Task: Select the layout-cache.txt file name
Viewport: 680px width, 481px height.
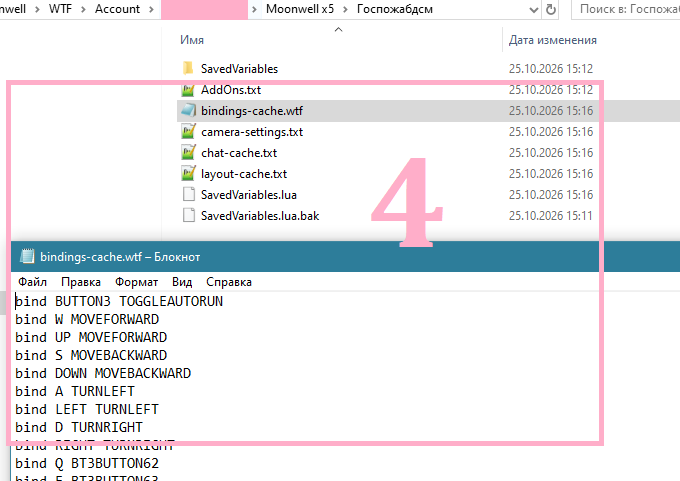Action: (244, 174)
